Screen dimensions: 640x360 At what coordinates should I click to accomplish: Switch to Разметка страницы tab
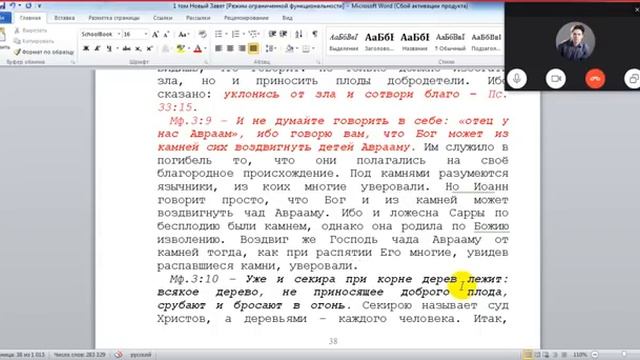point(114,18)
